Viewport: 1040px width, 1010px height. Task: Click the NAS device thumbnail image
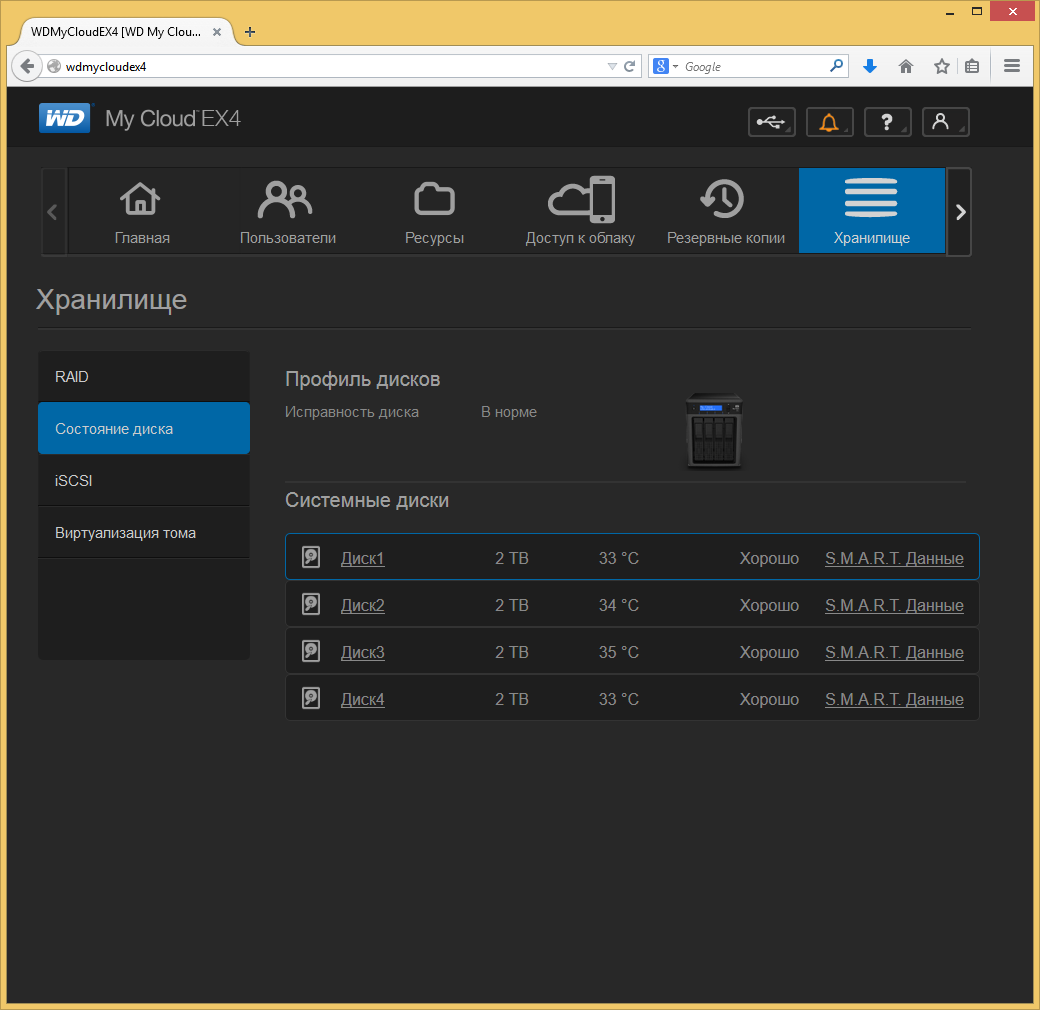click(714, 430)
